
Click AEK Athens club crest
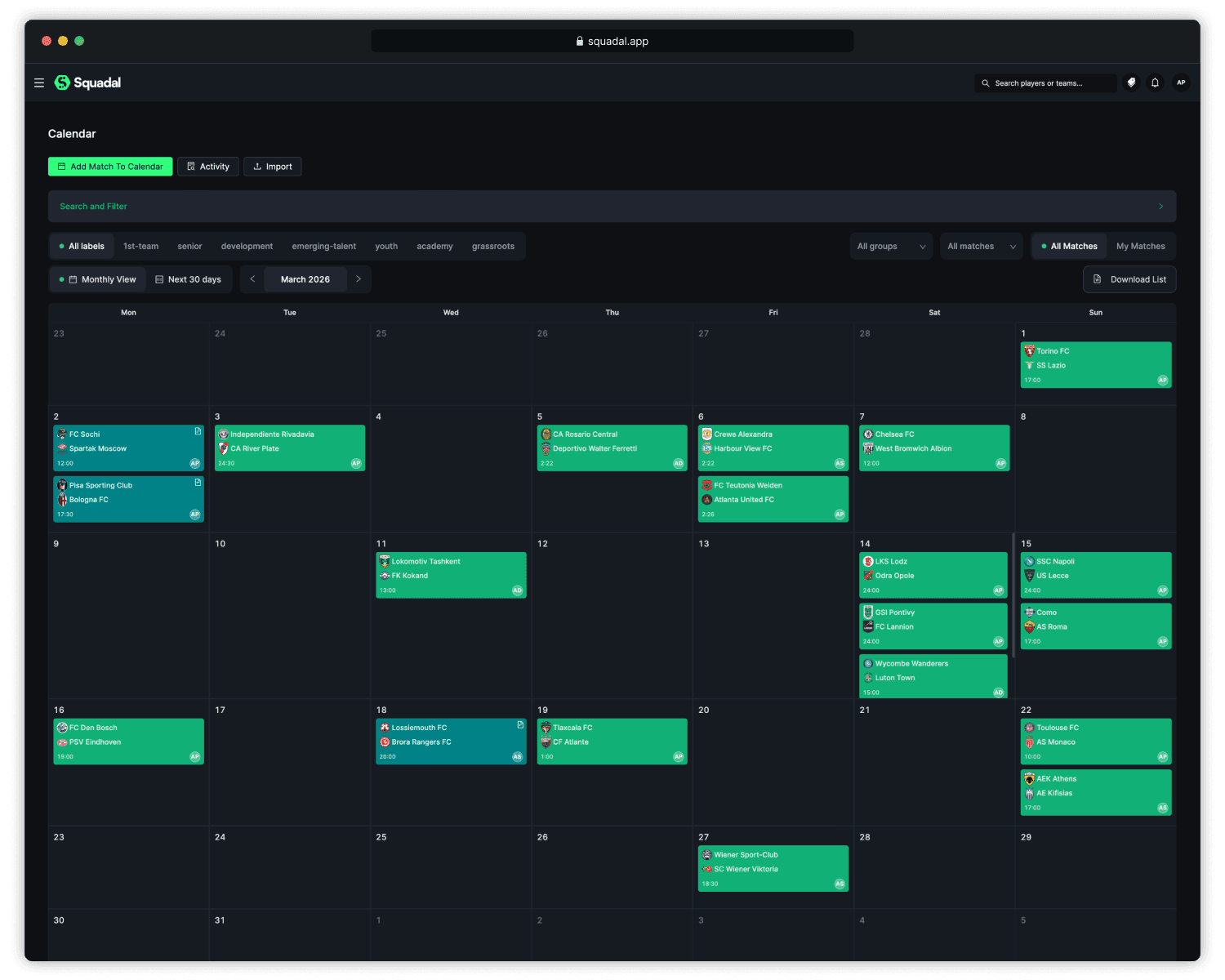(x=1029, y=778)
